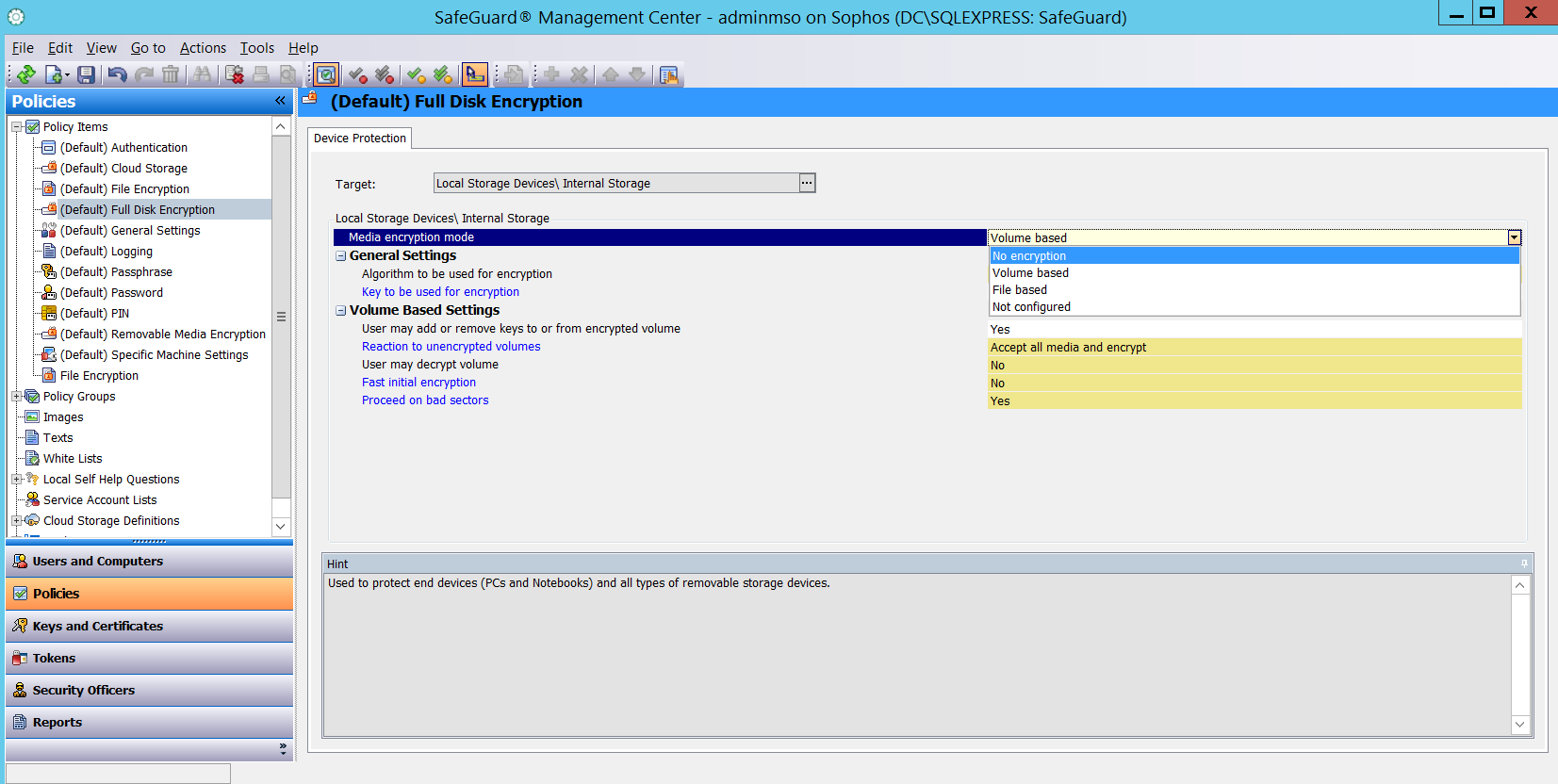
Task: Browse target with the ellipsis button
Action: (x=807, y=183)
